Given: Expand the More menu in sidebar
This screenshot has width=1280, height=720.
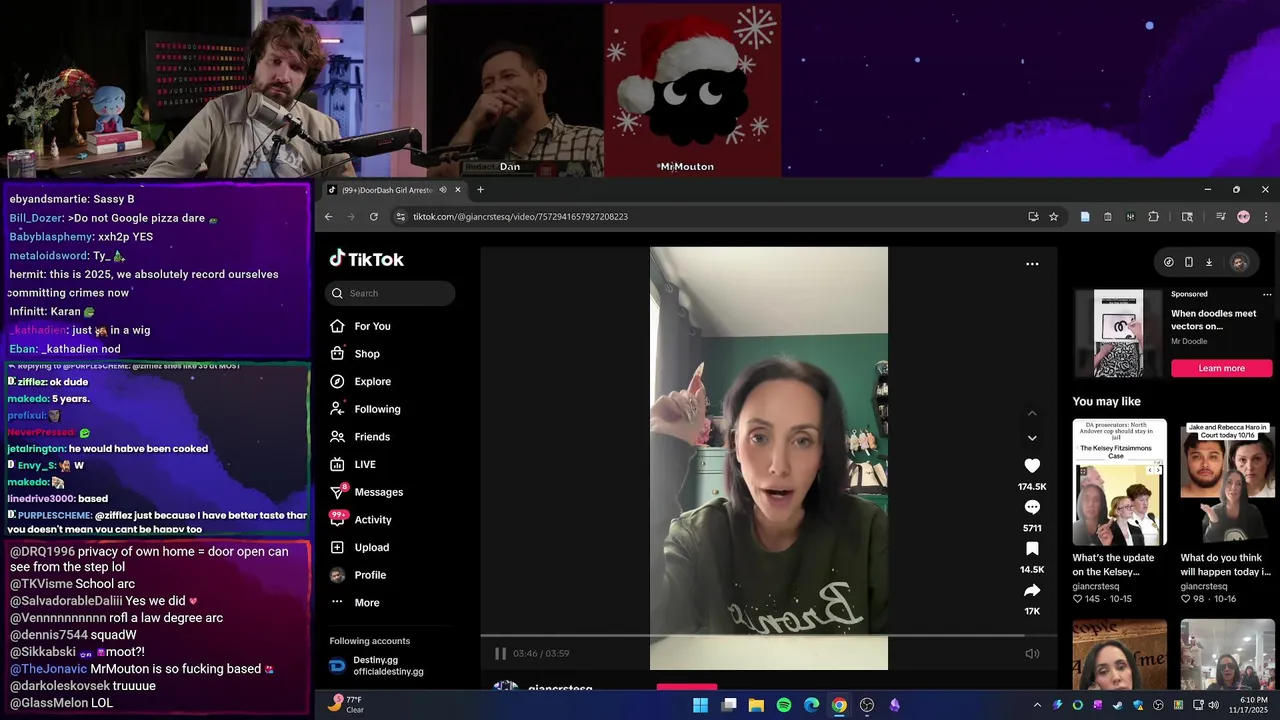Looking at the screenshot, I should tap(356, 603).
